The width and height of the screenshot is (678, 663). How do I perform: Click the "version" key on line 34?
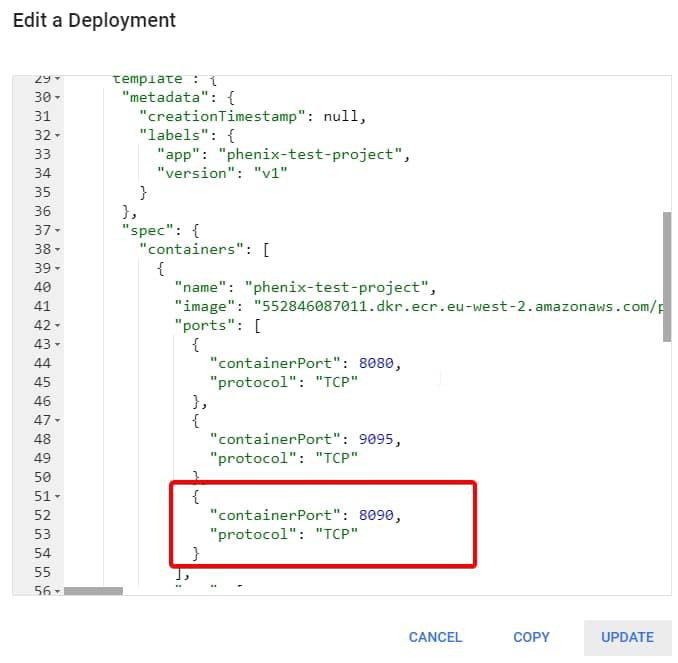[196, 174]
